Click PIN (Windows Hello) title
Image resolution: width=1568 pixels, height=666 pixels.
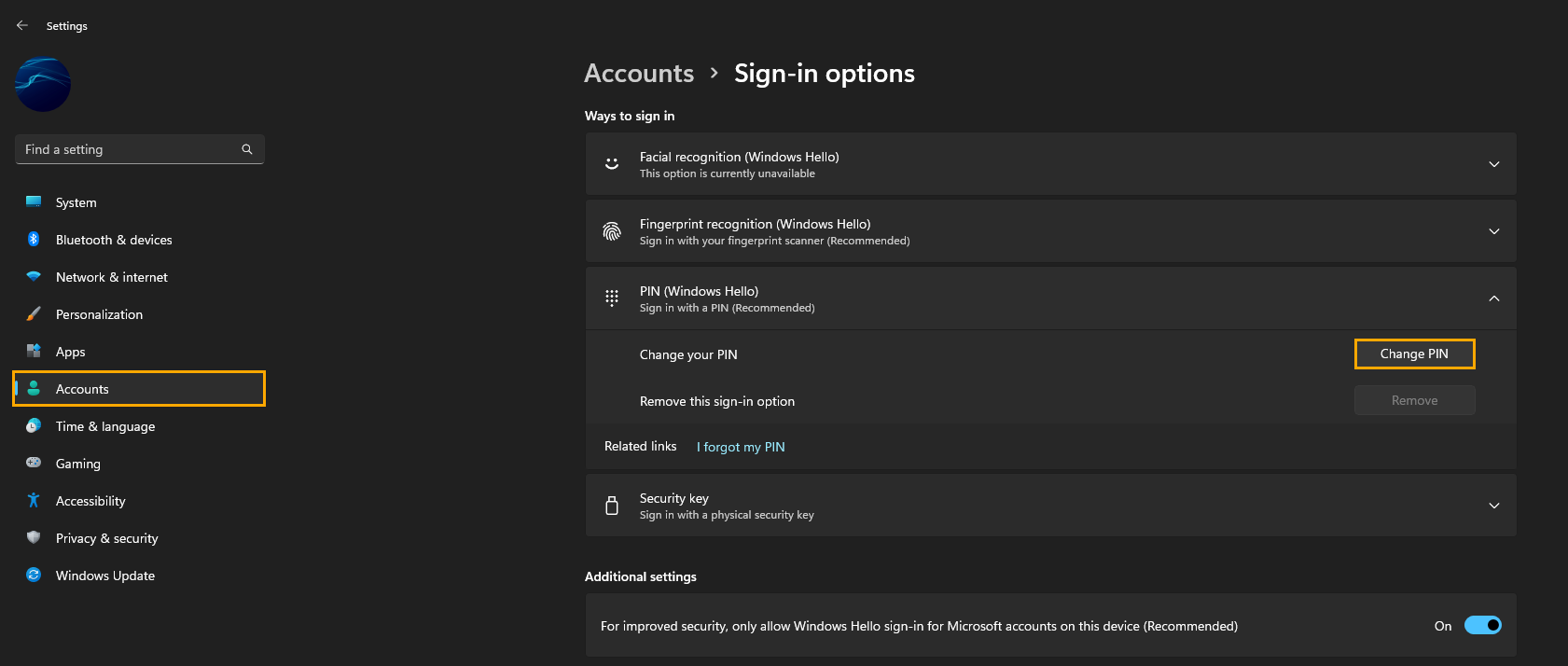699,291
